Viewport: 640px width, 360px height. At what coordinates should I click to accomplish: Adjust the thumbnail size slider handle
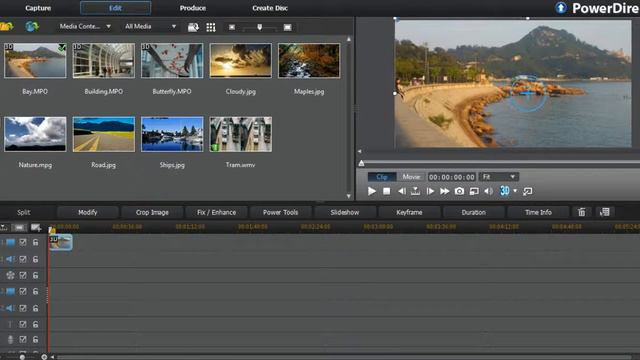(x=260, y=27)
